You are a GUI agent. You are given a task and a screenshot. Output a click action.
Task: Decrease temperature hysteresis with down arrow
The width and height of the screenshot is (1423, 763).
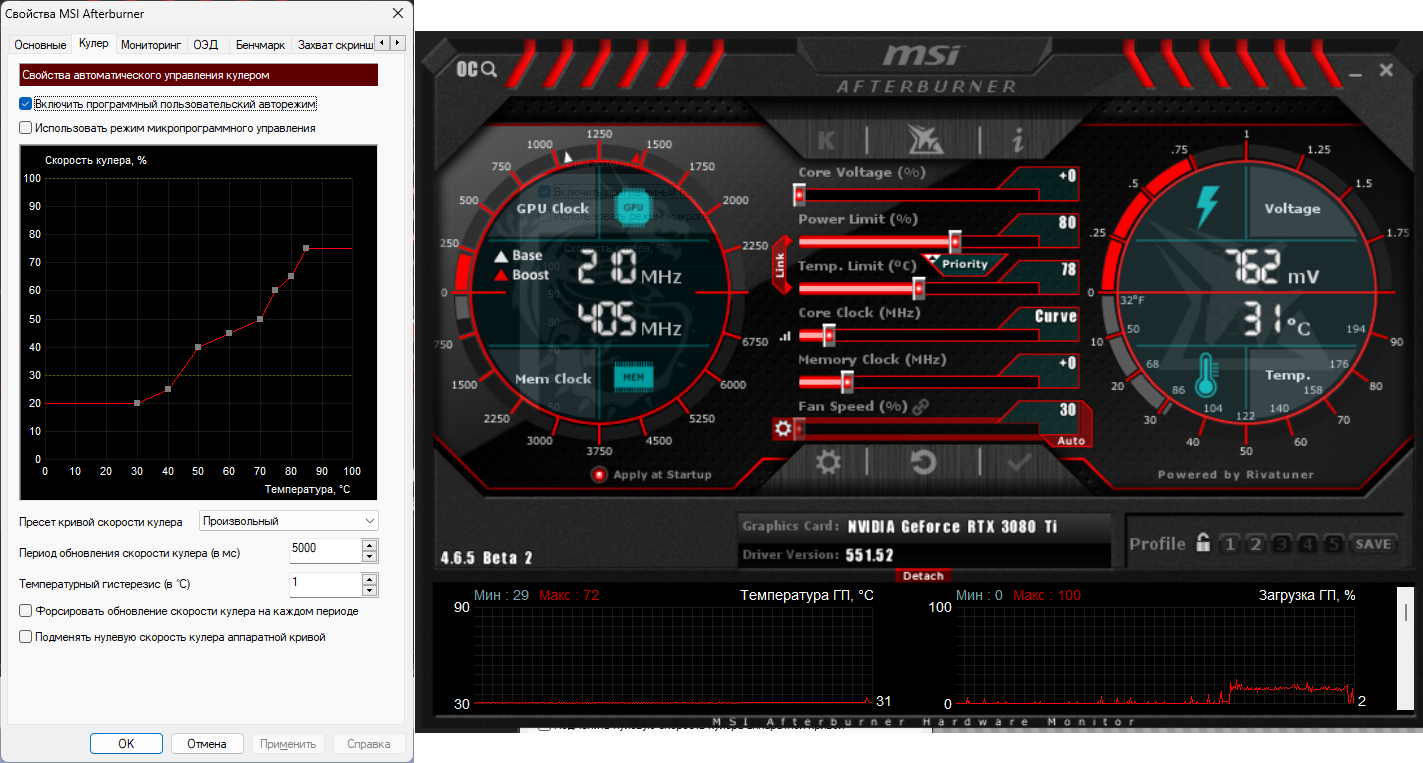pyautogui.click(x=370, y=590)
